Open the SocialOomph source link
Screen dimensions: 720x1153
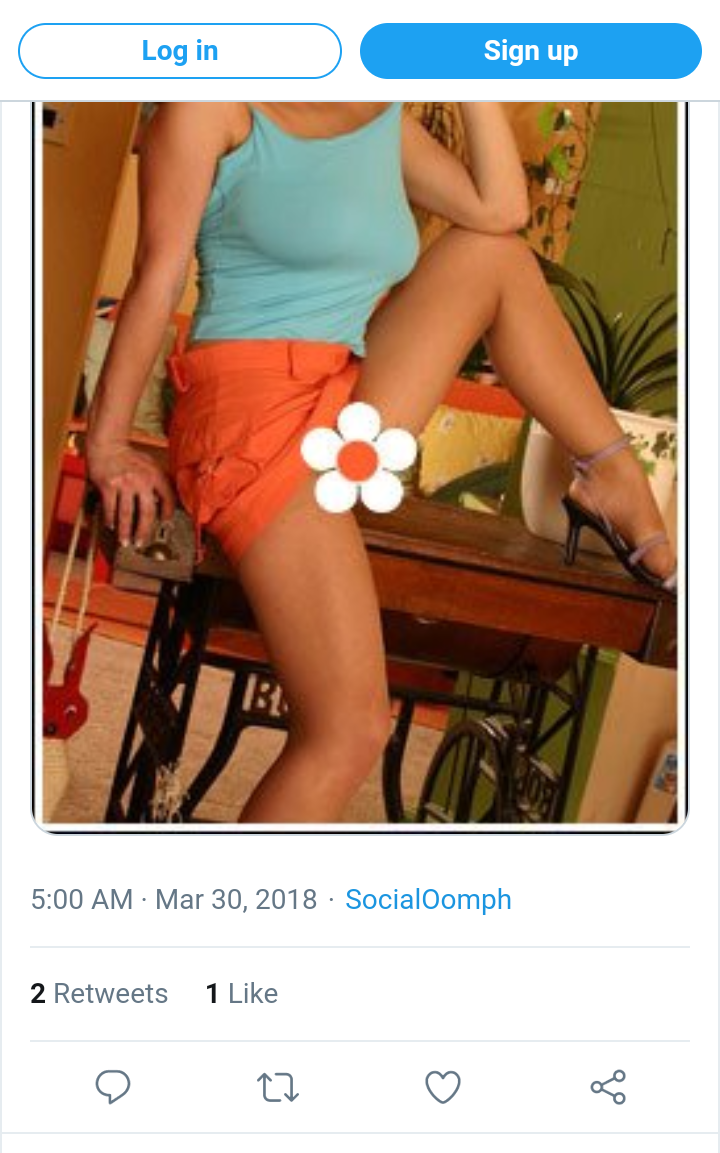[x=428, y=899]
